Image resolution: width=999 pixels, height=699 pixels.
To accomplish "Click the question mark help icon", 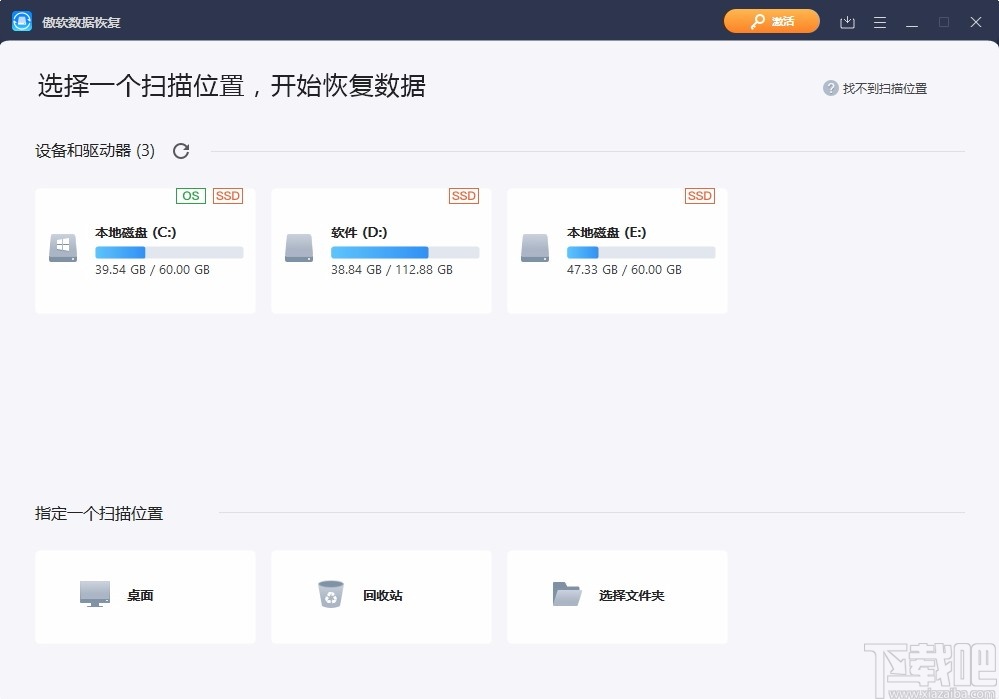I will pos(830,88).
